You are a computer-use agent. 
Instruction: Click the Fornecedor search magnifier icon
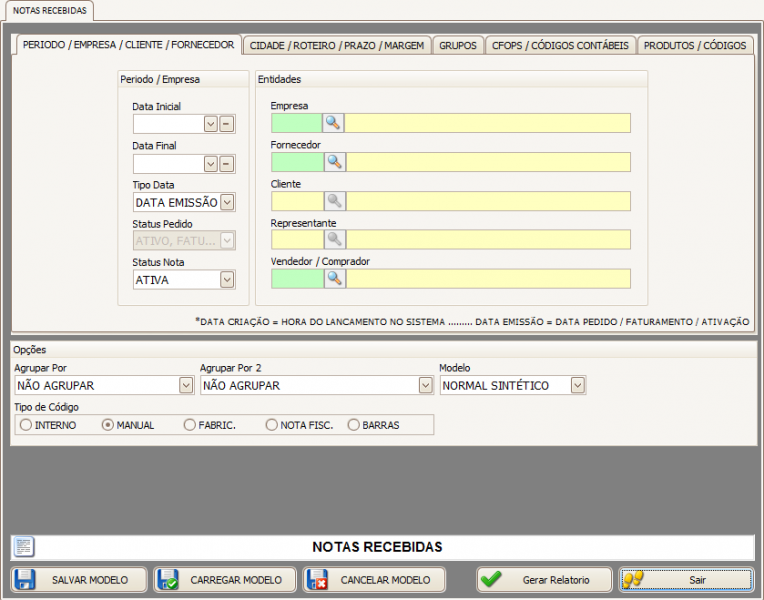click(x=333, y=162)
